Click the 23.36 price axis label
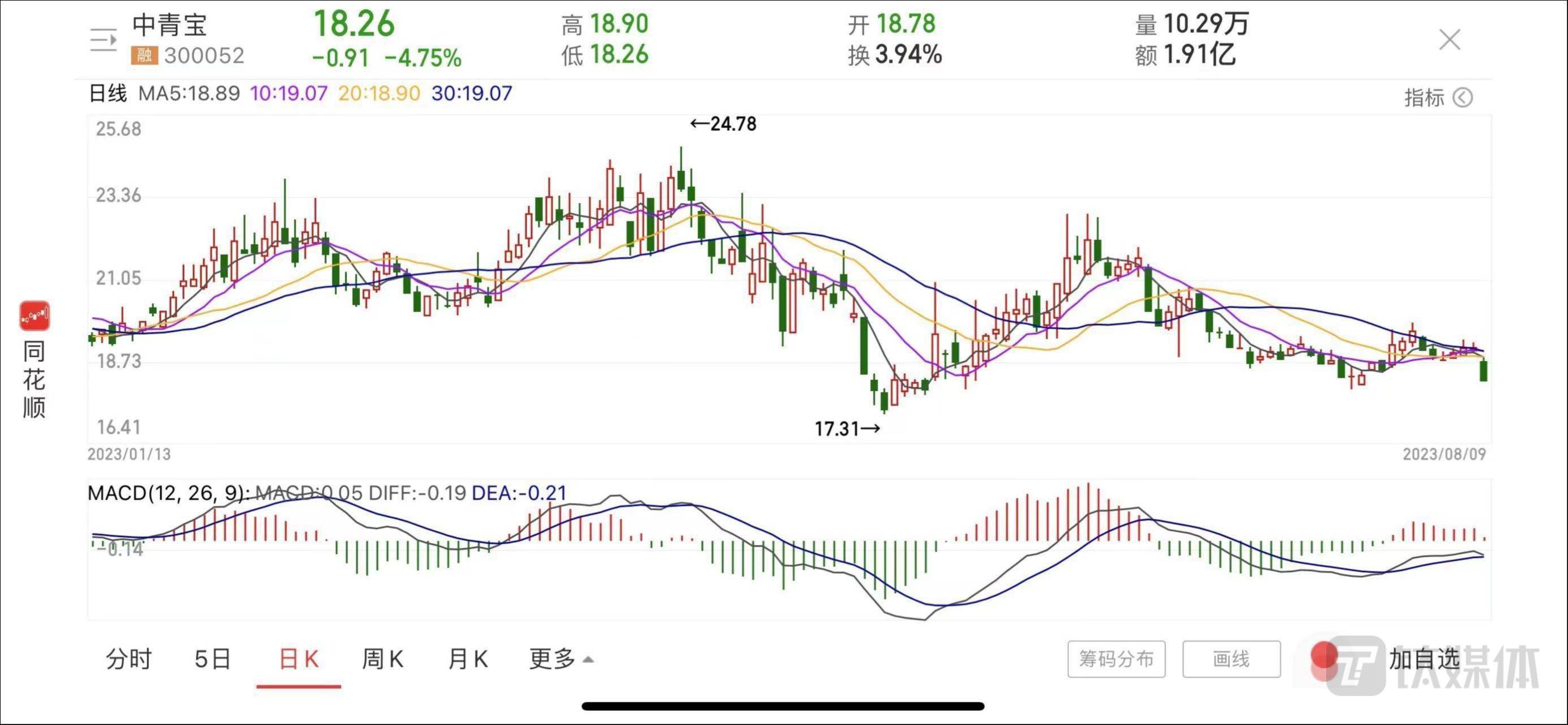Screen dimensions: 1568x725 click(x=118, y=195)
